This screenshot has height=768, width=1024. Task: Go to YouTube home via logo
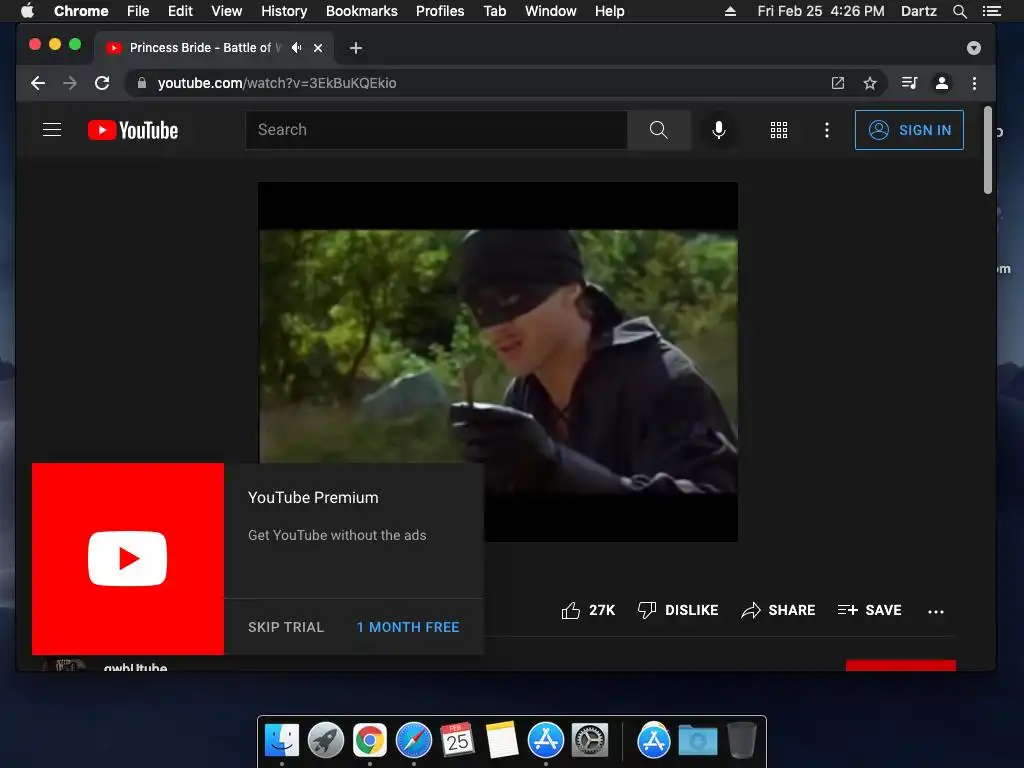pos(133,130)
